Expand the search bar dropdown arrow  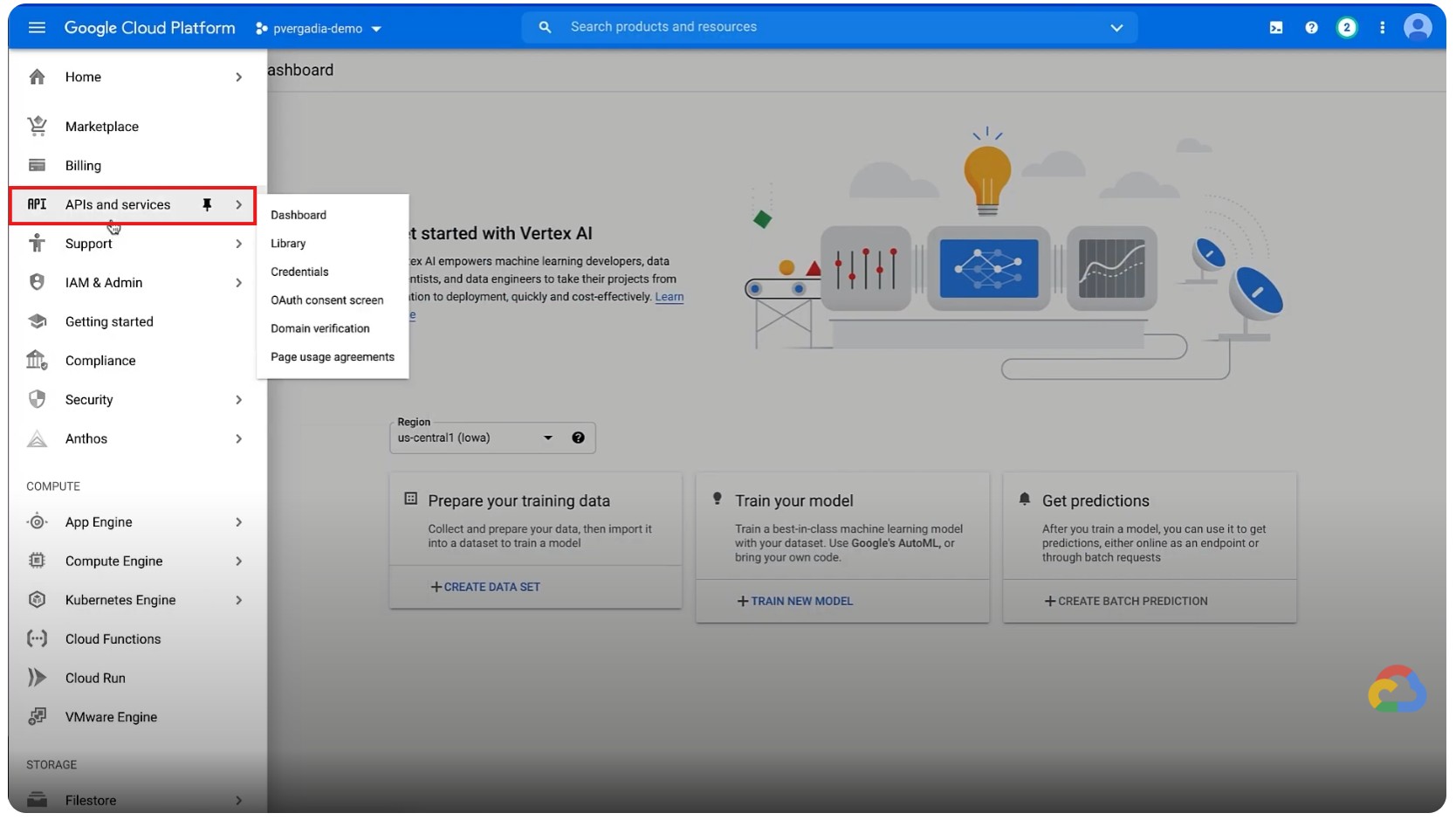click(x=1116, y=28)
